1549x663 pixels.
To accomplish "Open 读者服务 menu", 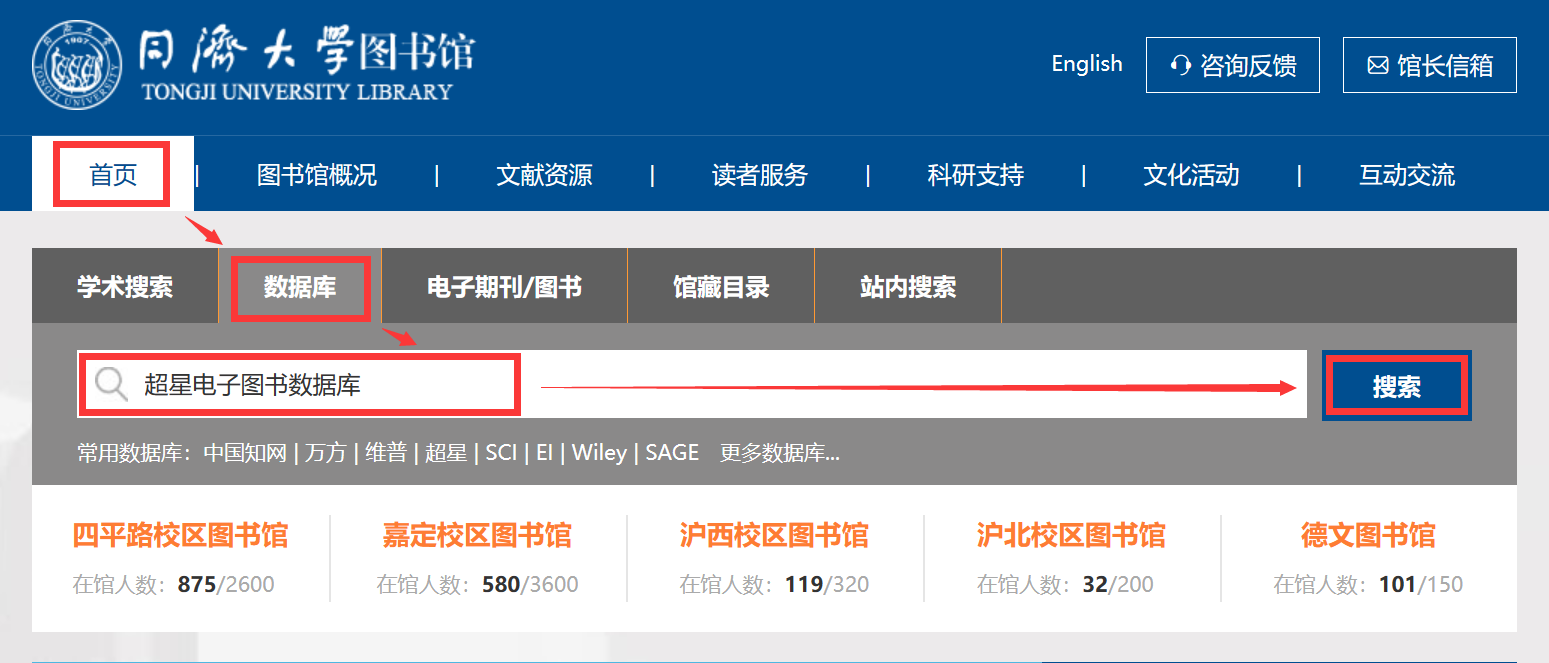I will (x=760, y=175).
